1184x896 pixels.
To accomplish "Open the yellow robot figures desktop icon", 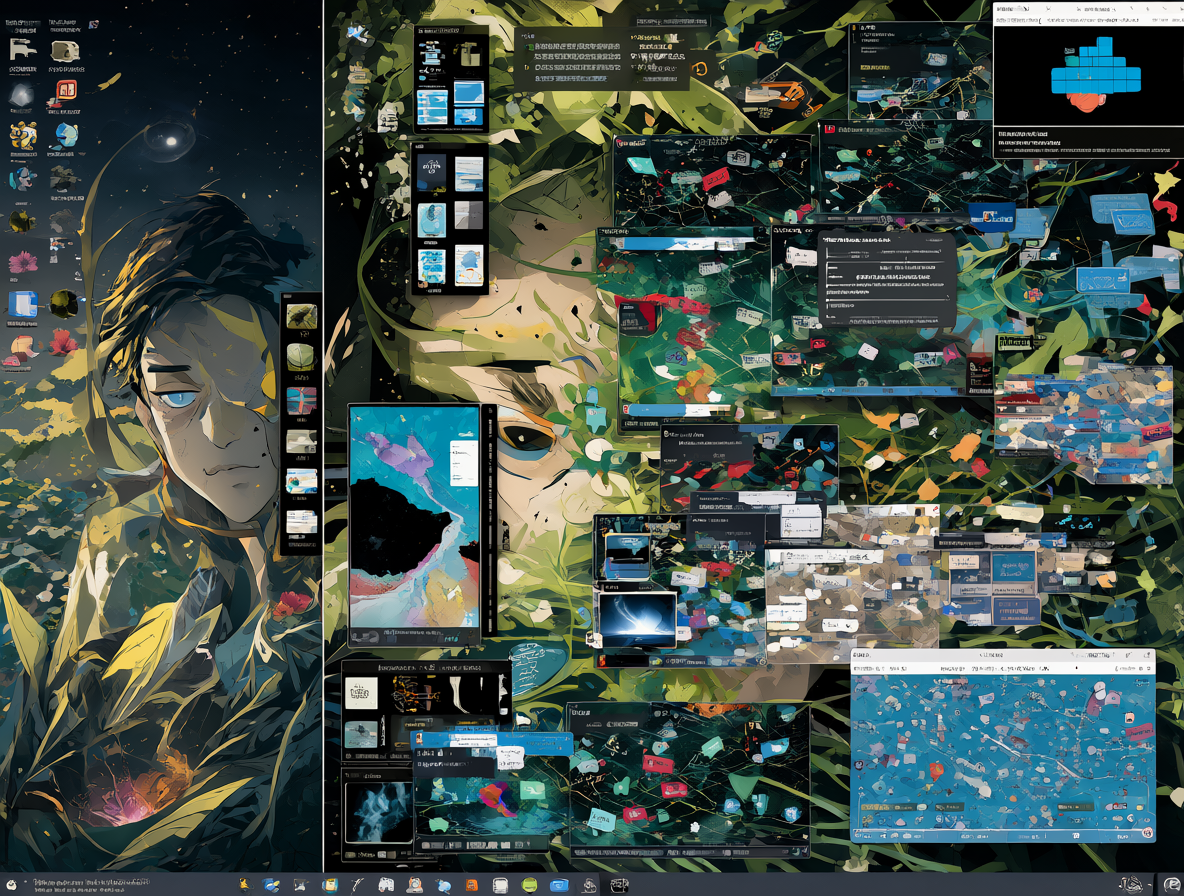I will coord(23,136).
